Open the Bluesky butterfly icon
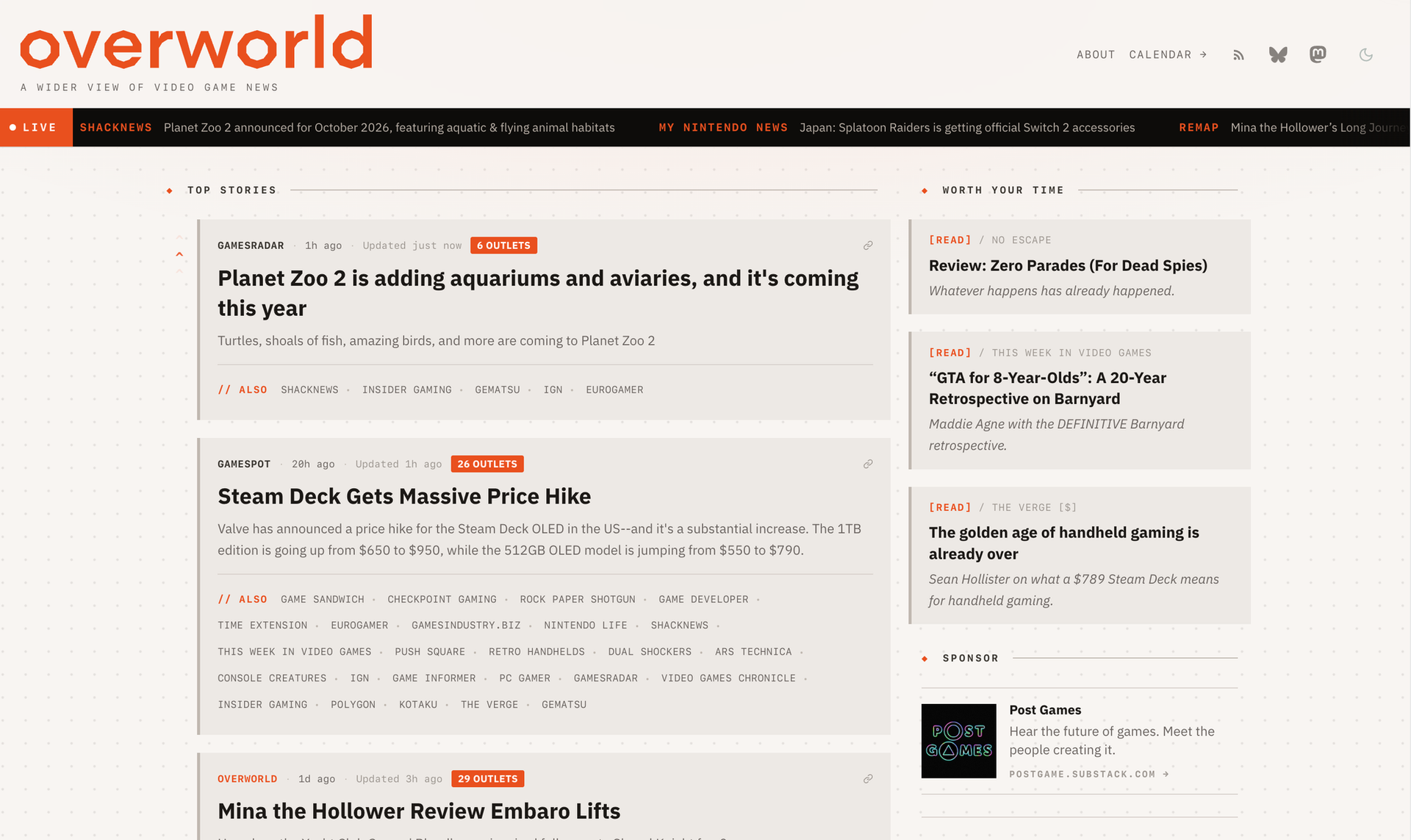 coord(1278,54)
